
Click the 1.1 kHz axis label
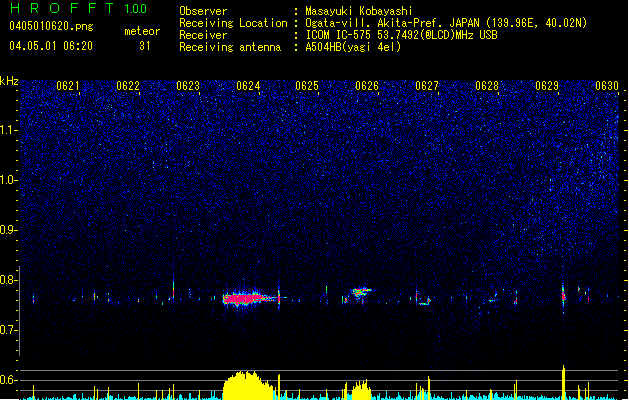[x=9, y=130]
